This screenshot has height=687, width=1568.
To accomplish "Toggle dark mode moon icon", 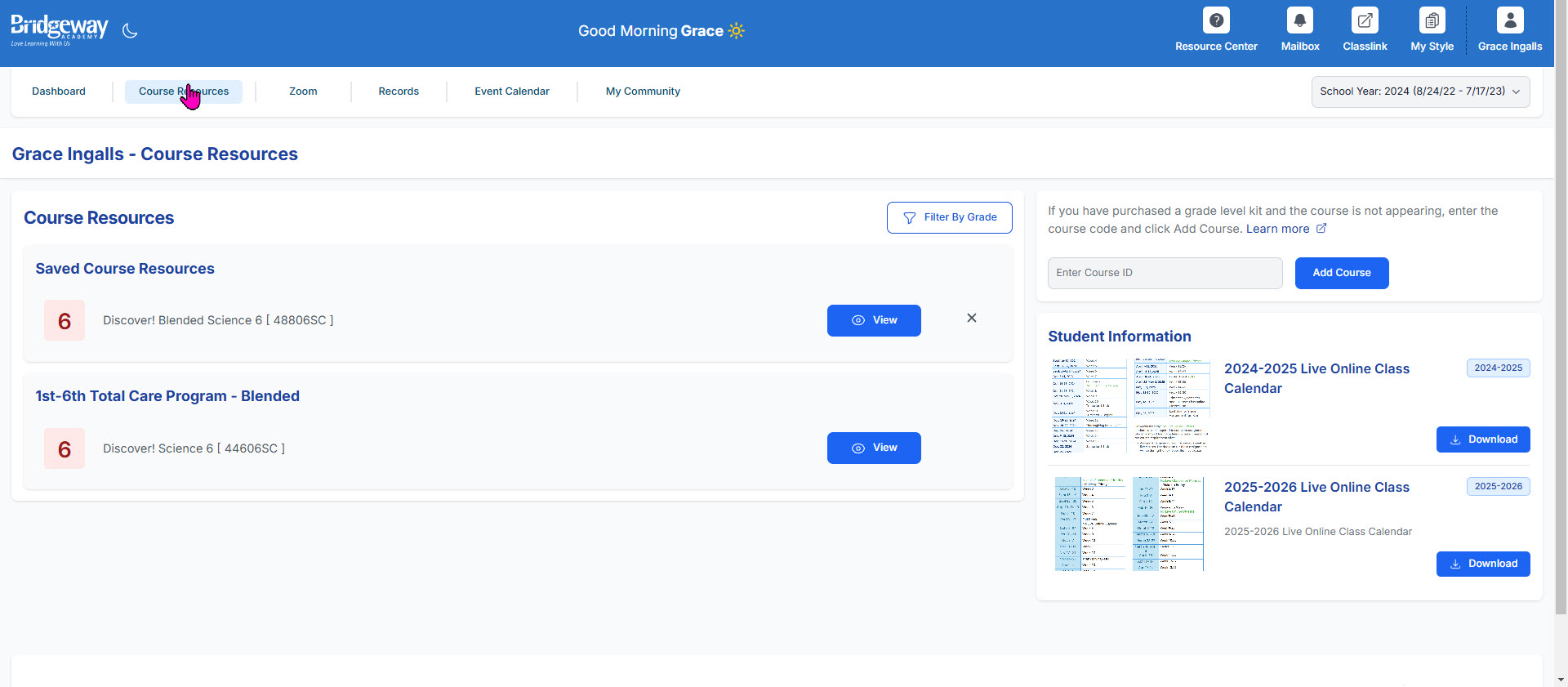I will coord(130,31).
